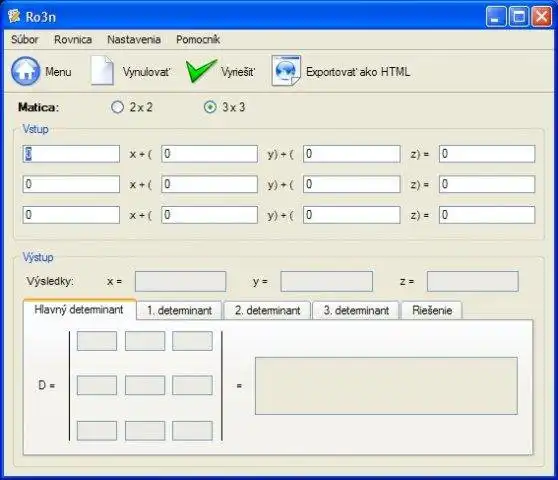The height and width of the screenshot is (480, 558).
Task: Click the center determinant matrix cell
Action: [145, 385]
